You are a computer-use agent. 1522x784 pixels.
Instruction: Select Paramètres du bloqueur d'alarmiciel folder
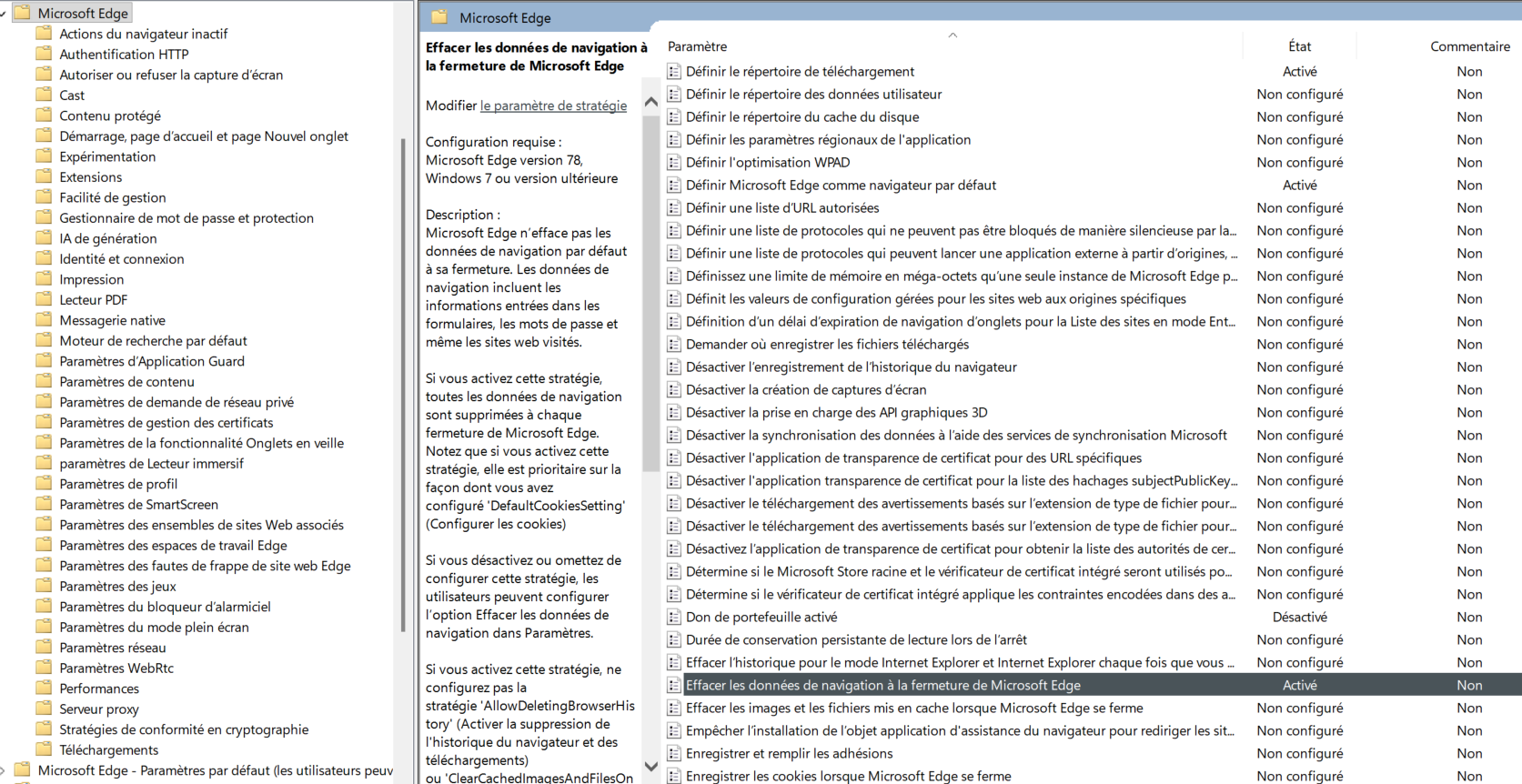[165, 607]
